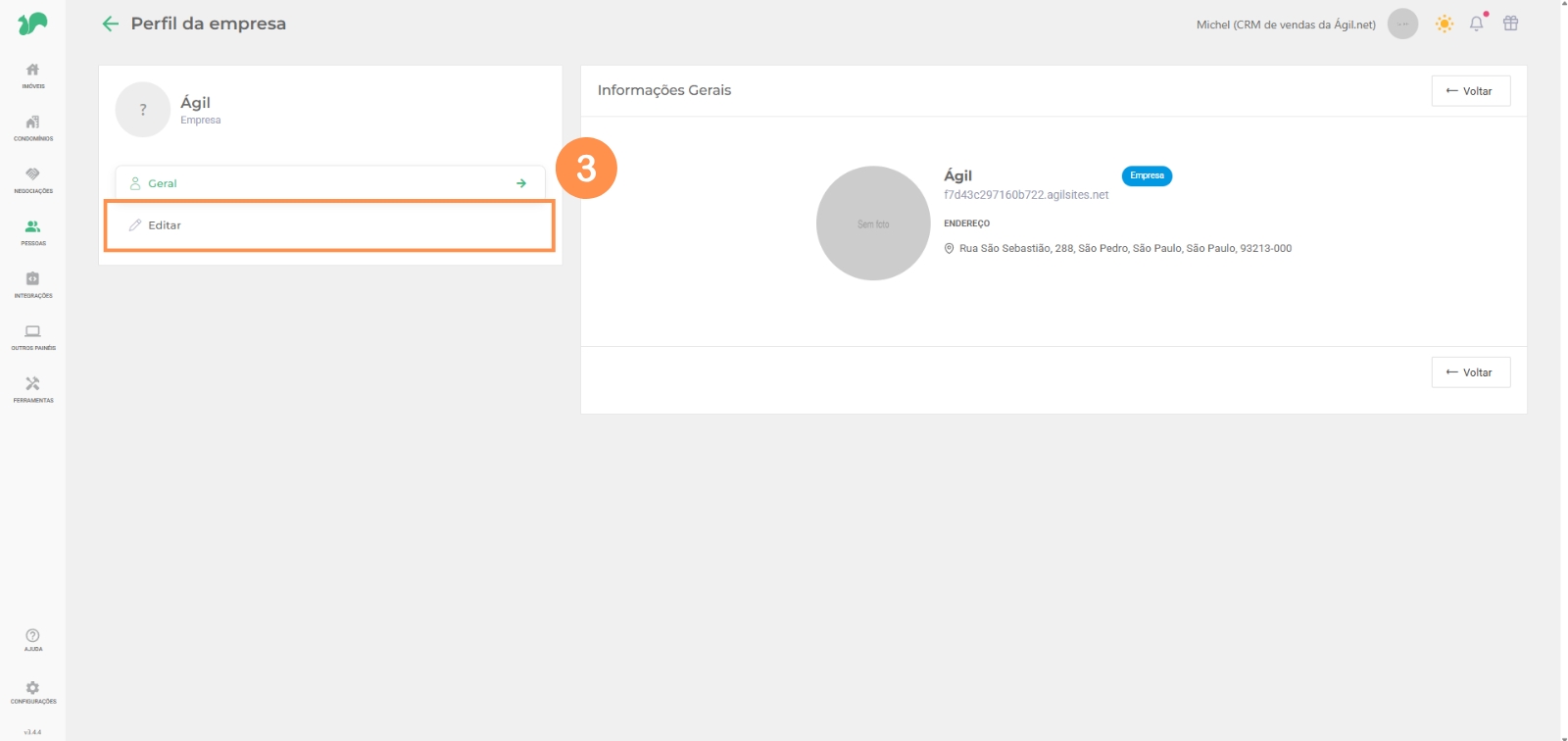Click the agilsites.net company domain link

[1025, 195]
